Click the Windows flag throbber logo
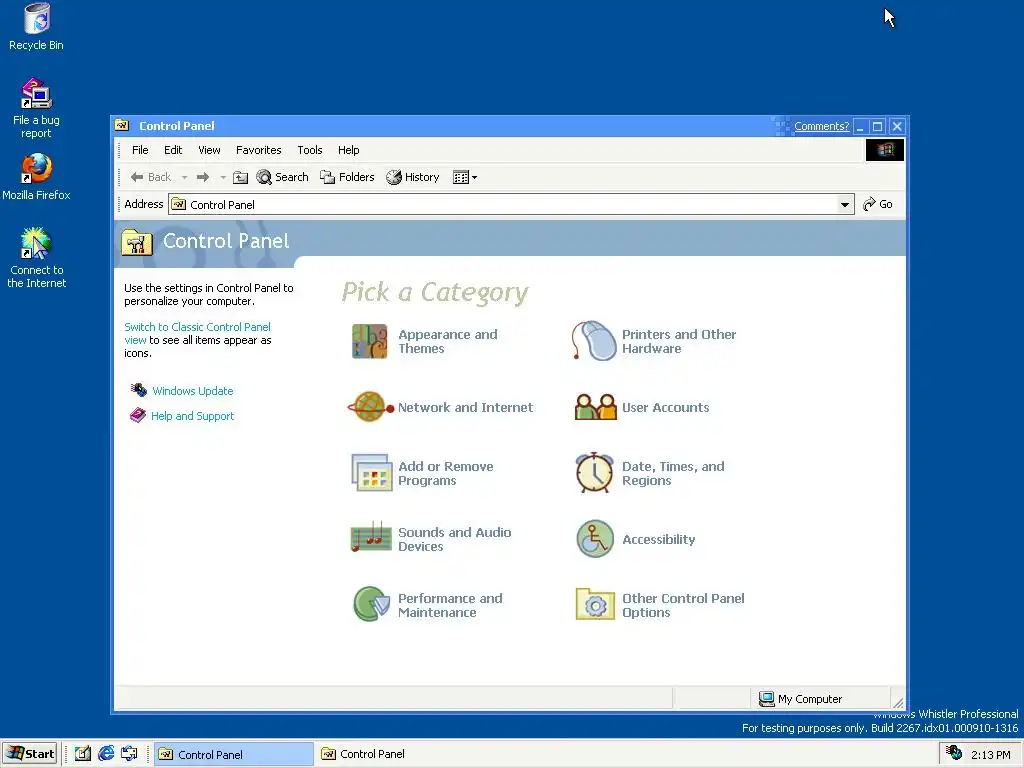Viewport: 1024px width, 768px height. click(885, 150)
